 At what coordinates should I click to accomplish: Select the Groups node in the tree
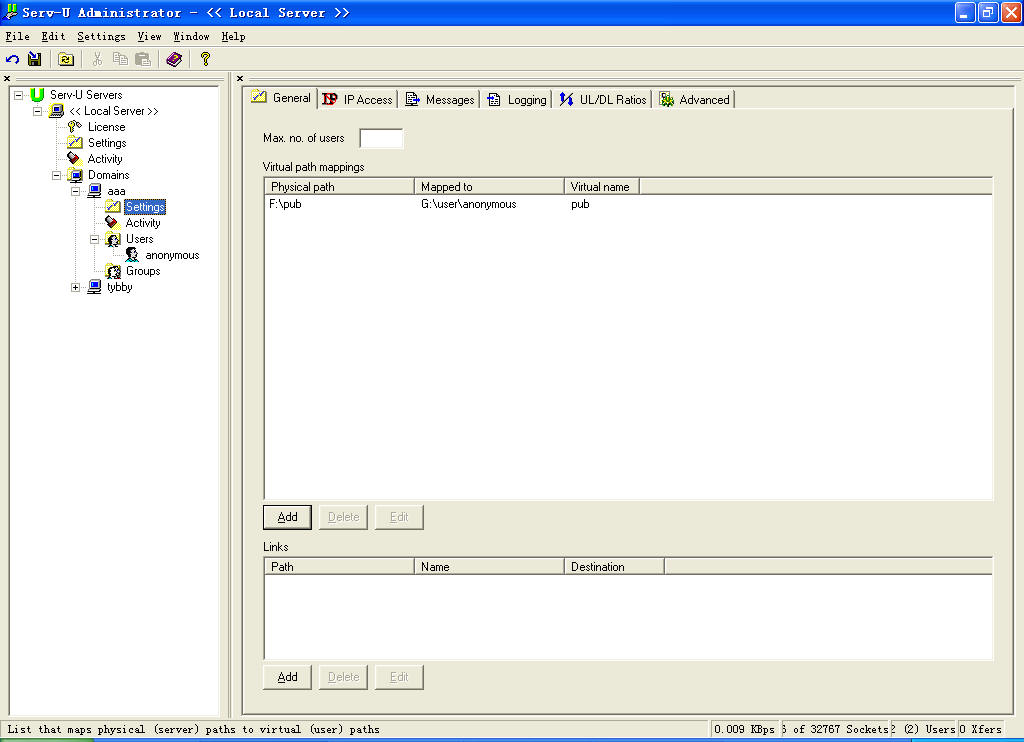click(142, 271)
